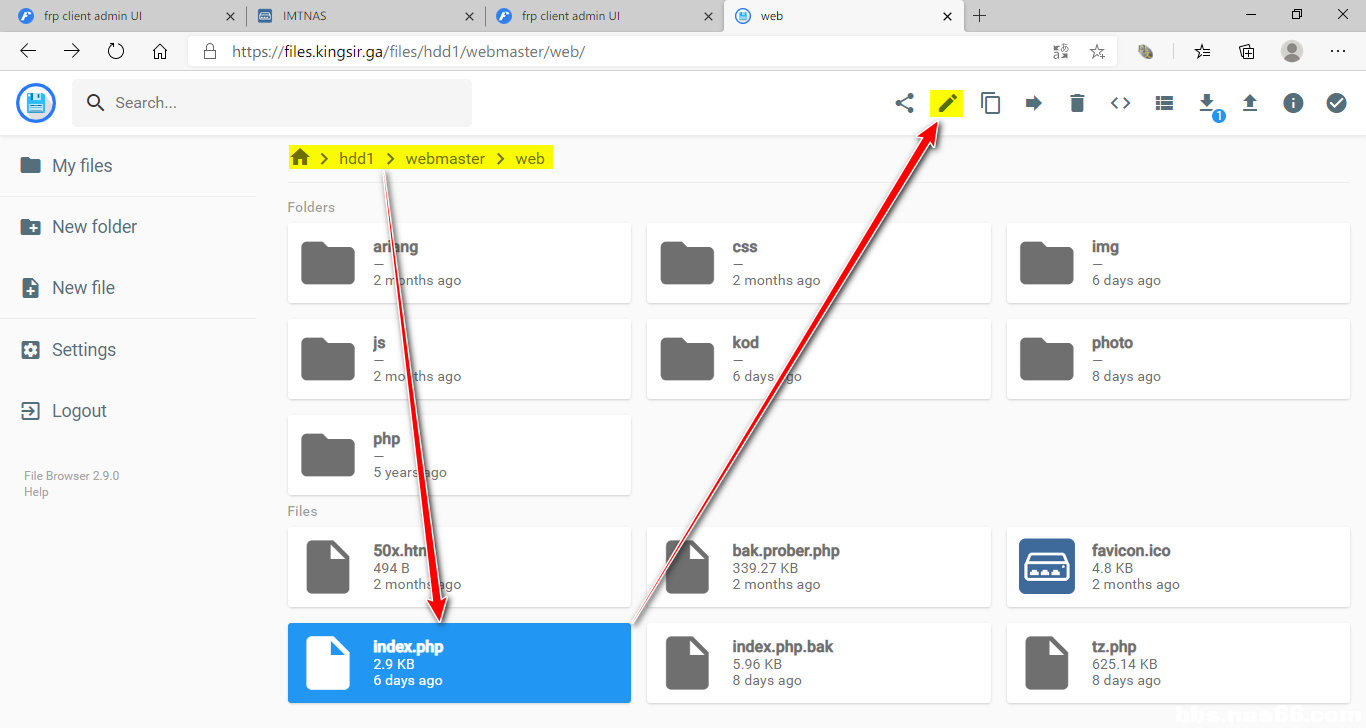The width and height of the screenshot is (1366, 728).
Task: Select the favicon.ico file
Action: [1178, 567]
